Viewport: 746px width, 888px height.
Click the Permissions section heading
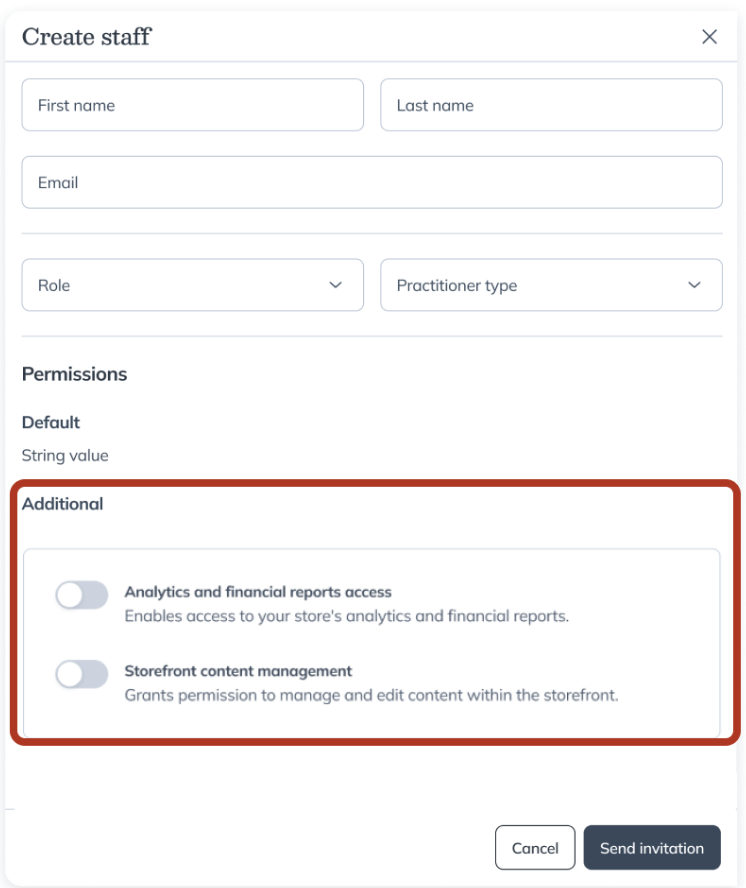[x=75, y=374]
